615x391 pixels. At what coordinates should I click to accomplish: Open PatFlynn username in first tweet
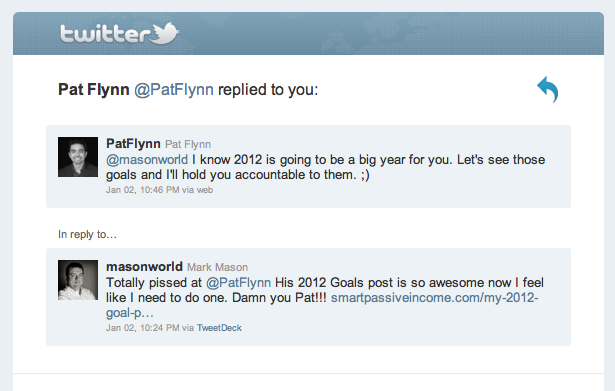click(133, 144)
